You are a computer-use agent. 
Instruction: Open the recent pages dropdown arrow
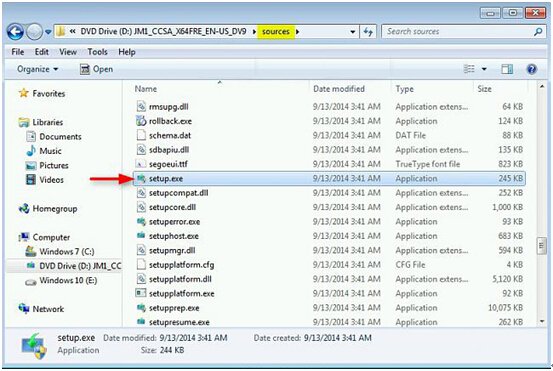(48, 32)
